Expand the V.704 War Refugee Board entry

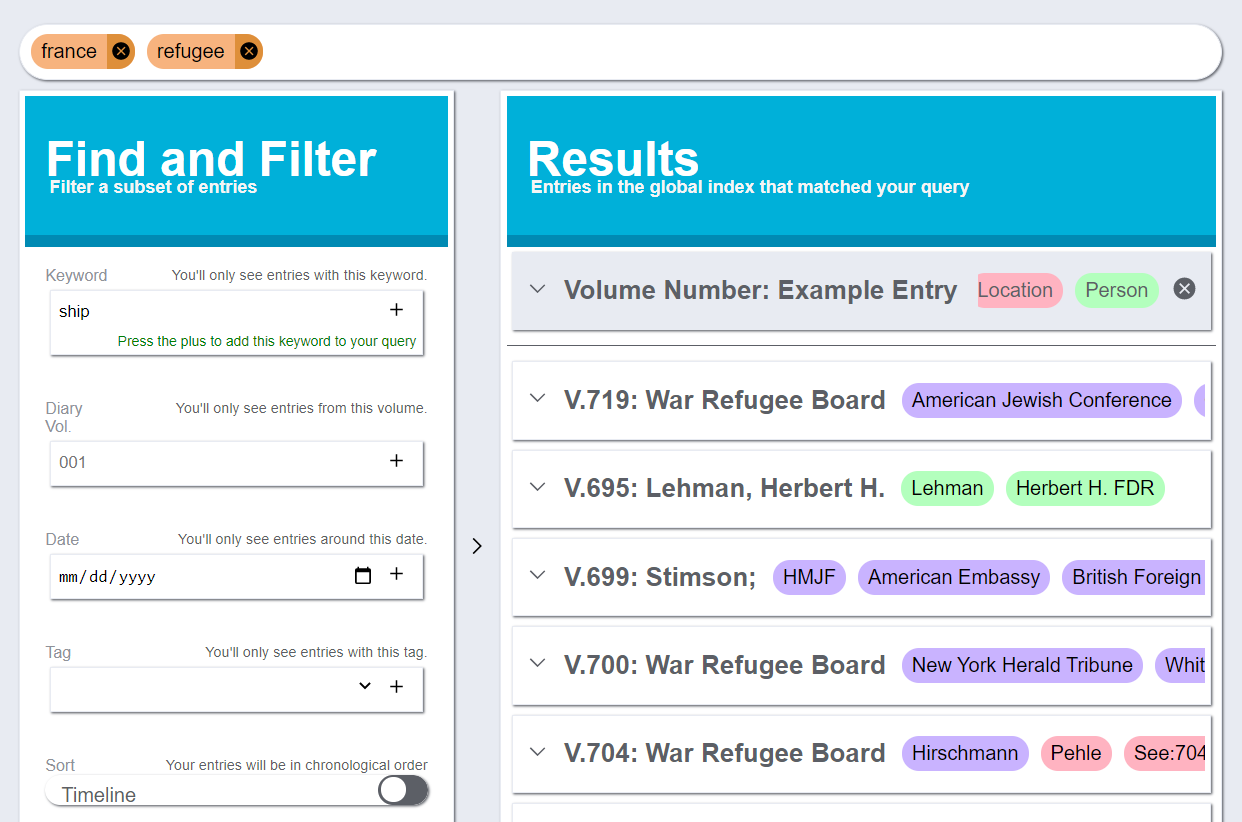click(x=538, y=752)
